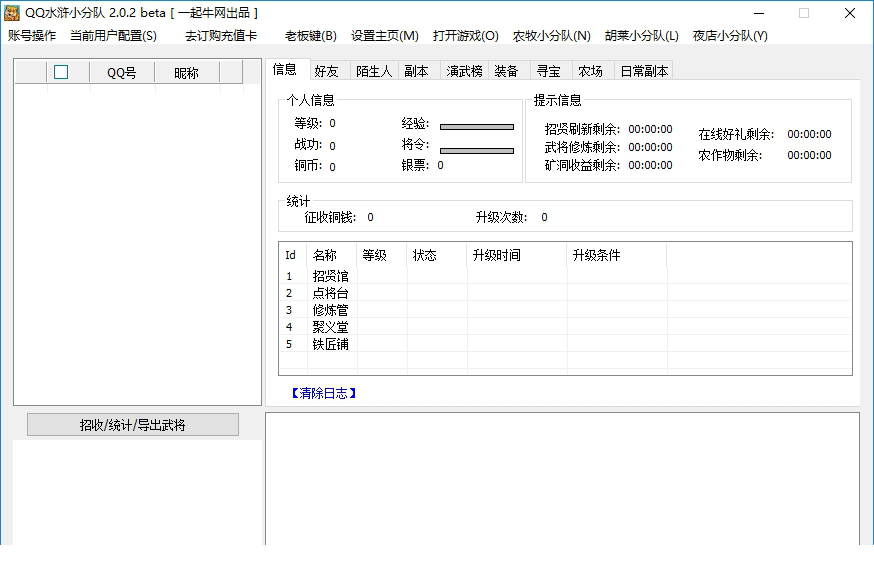This screenshot has width=874, height=566.
Task: Open the 账号操作 menu
Action: point(32,36)
